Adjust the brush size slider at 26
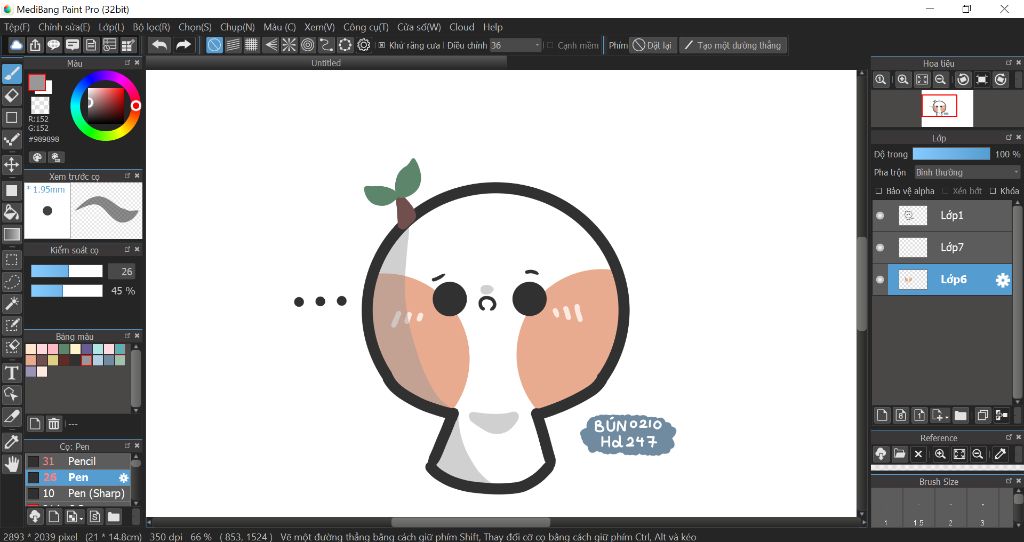The width and height of the screenshot is (1024, 542). tap(67, 271)
